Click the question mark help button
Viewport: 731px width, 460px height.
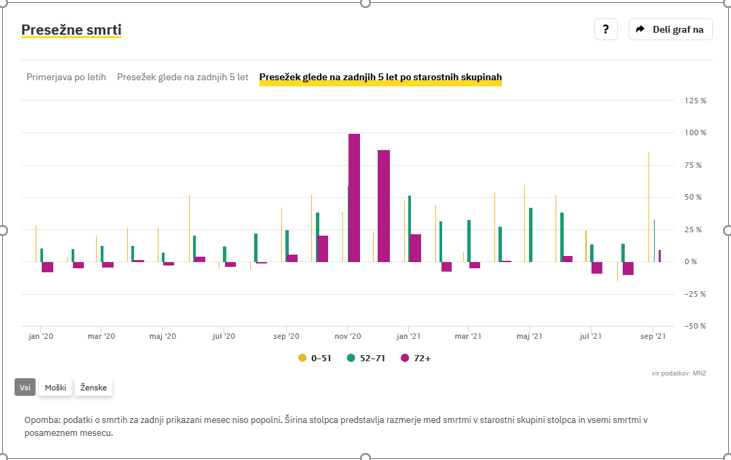pyautogui.click(x=605, y=30)
